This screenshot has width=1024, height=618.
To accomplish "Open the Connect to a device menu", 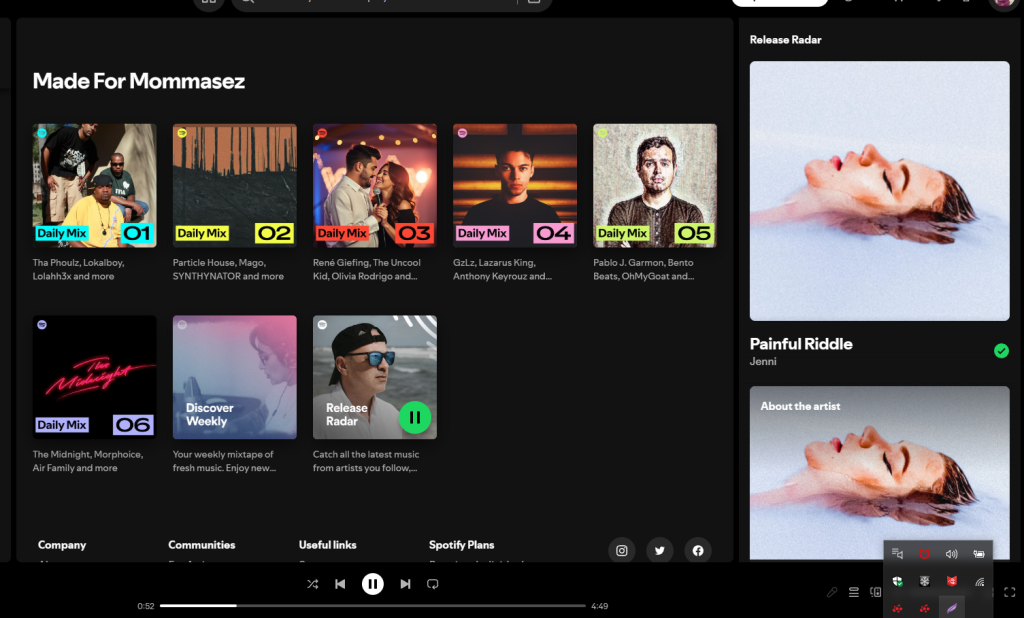I will point(875,592).
